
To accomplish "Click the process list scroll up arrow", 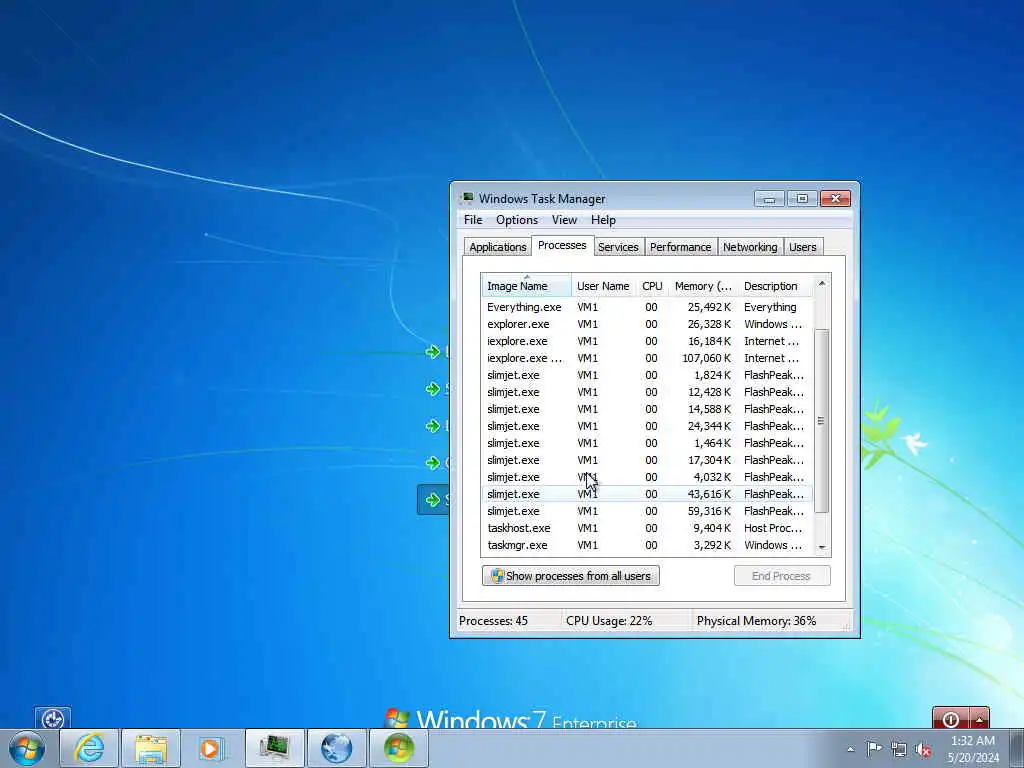I will (822, 283).
